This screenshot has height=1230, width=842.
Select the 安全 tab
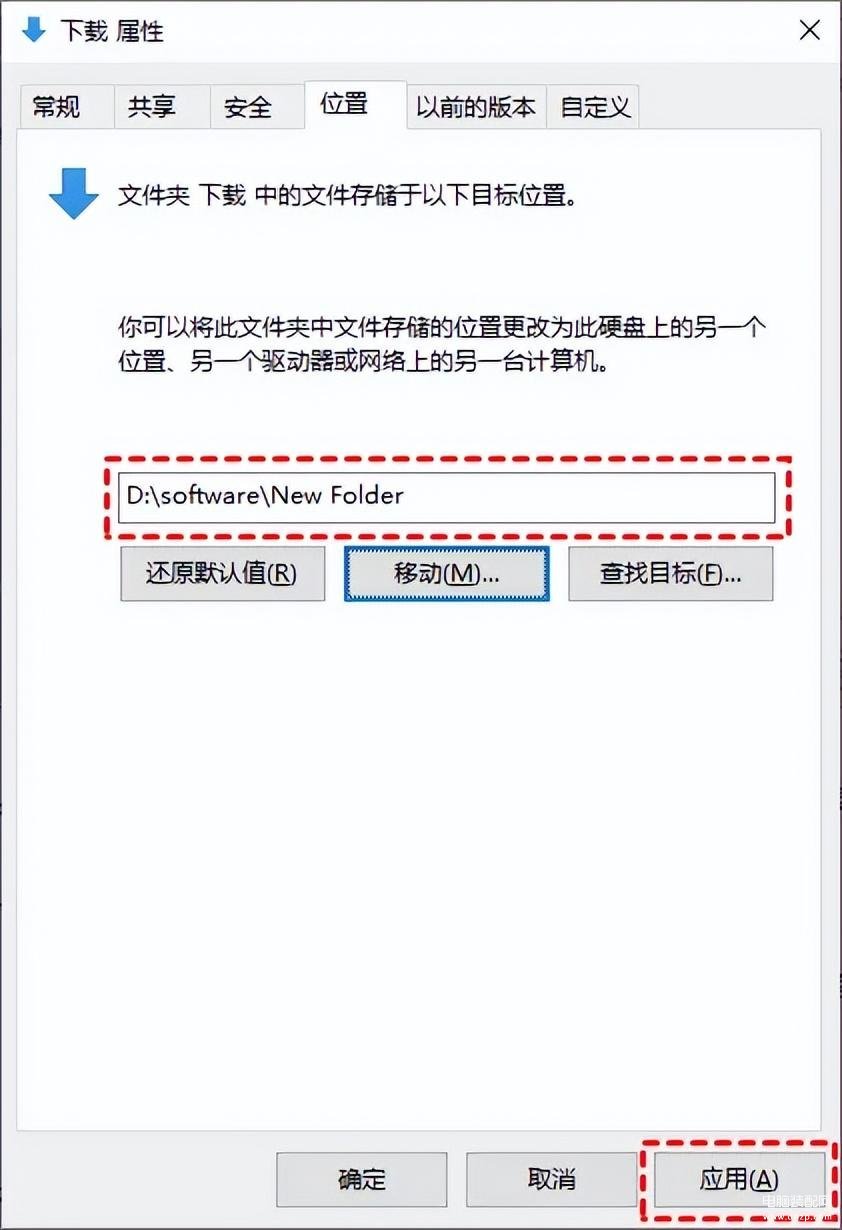pos(247,107)
